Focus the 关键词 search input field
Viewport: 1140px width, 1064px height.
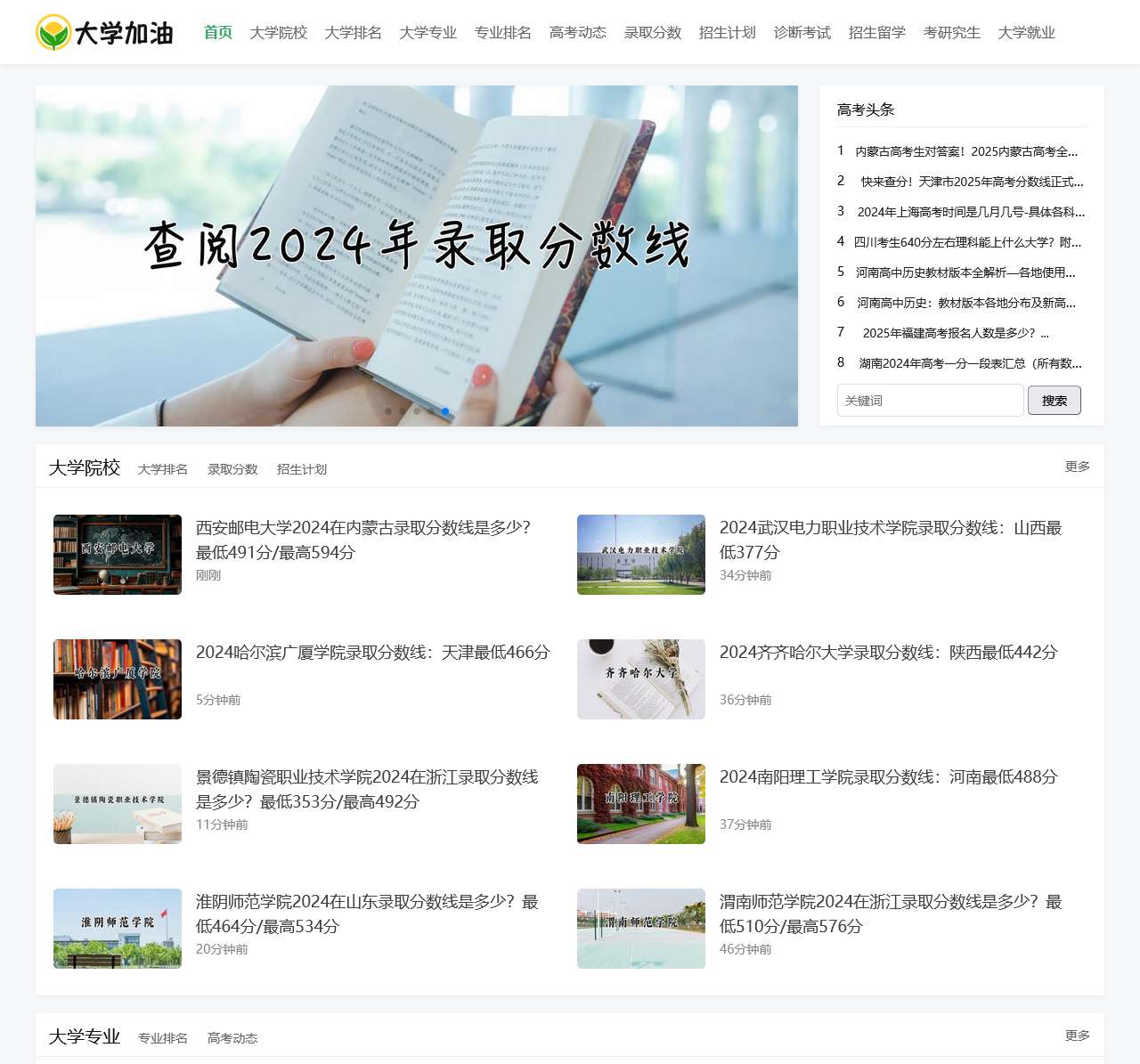[x=930, y=401]
